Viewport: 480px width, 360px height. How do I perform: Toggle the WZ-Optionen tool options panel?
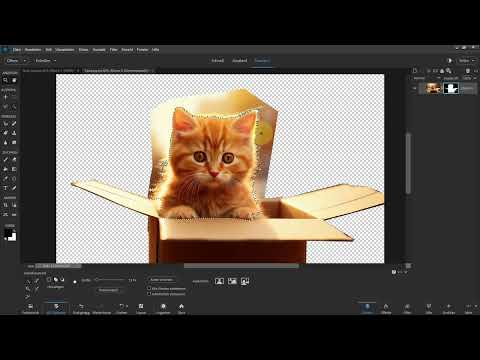click(56, 308)
